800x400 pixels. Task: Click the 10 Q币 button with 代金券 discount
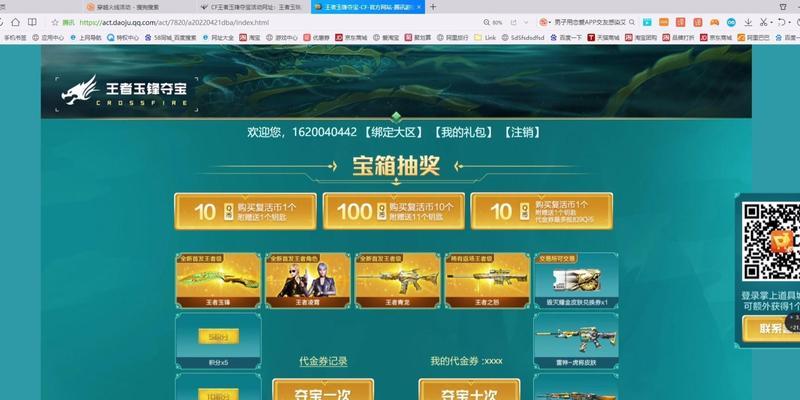[541, 211]
